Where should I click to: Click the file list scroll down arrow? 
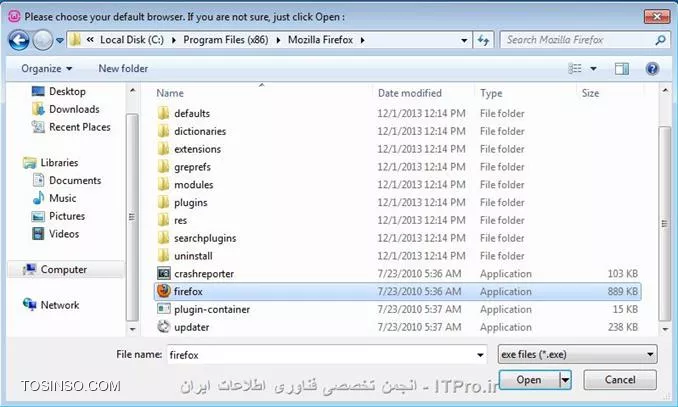coord(665,329)
